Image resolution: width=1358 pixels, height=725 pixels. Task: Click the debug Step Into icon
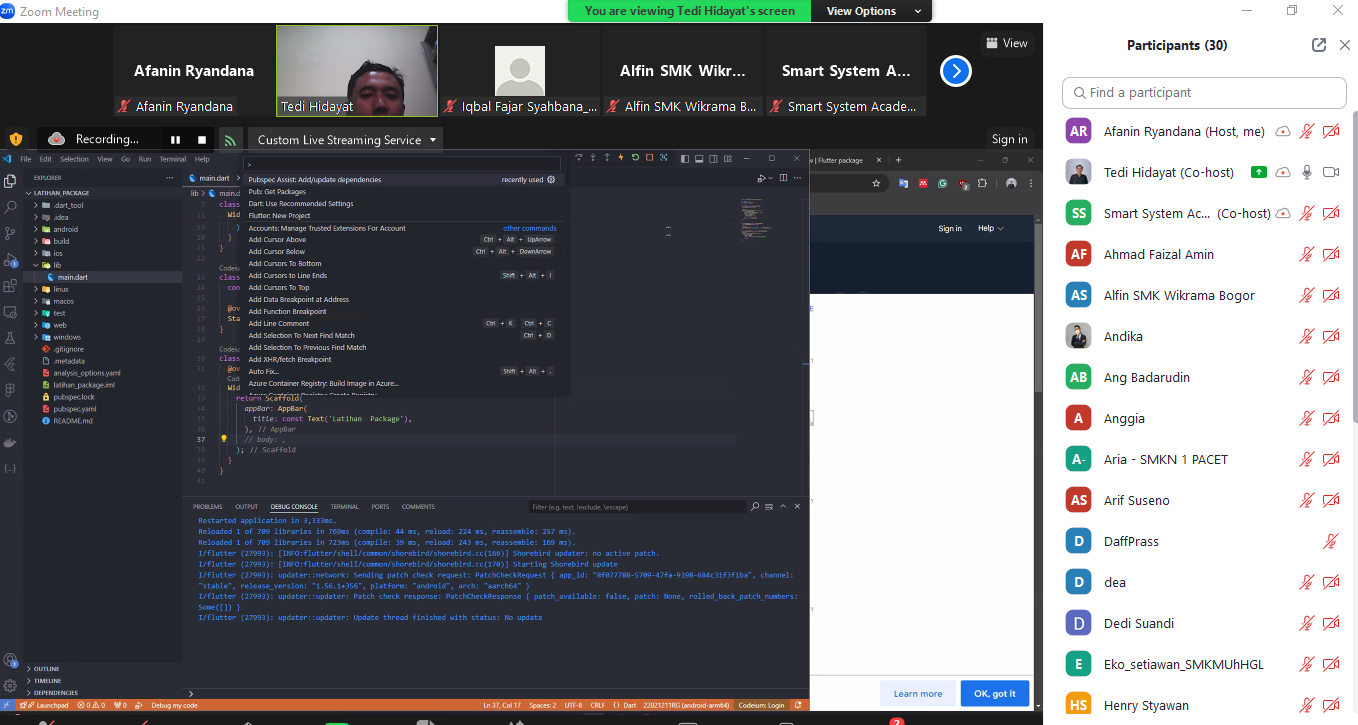pos(593,157)
